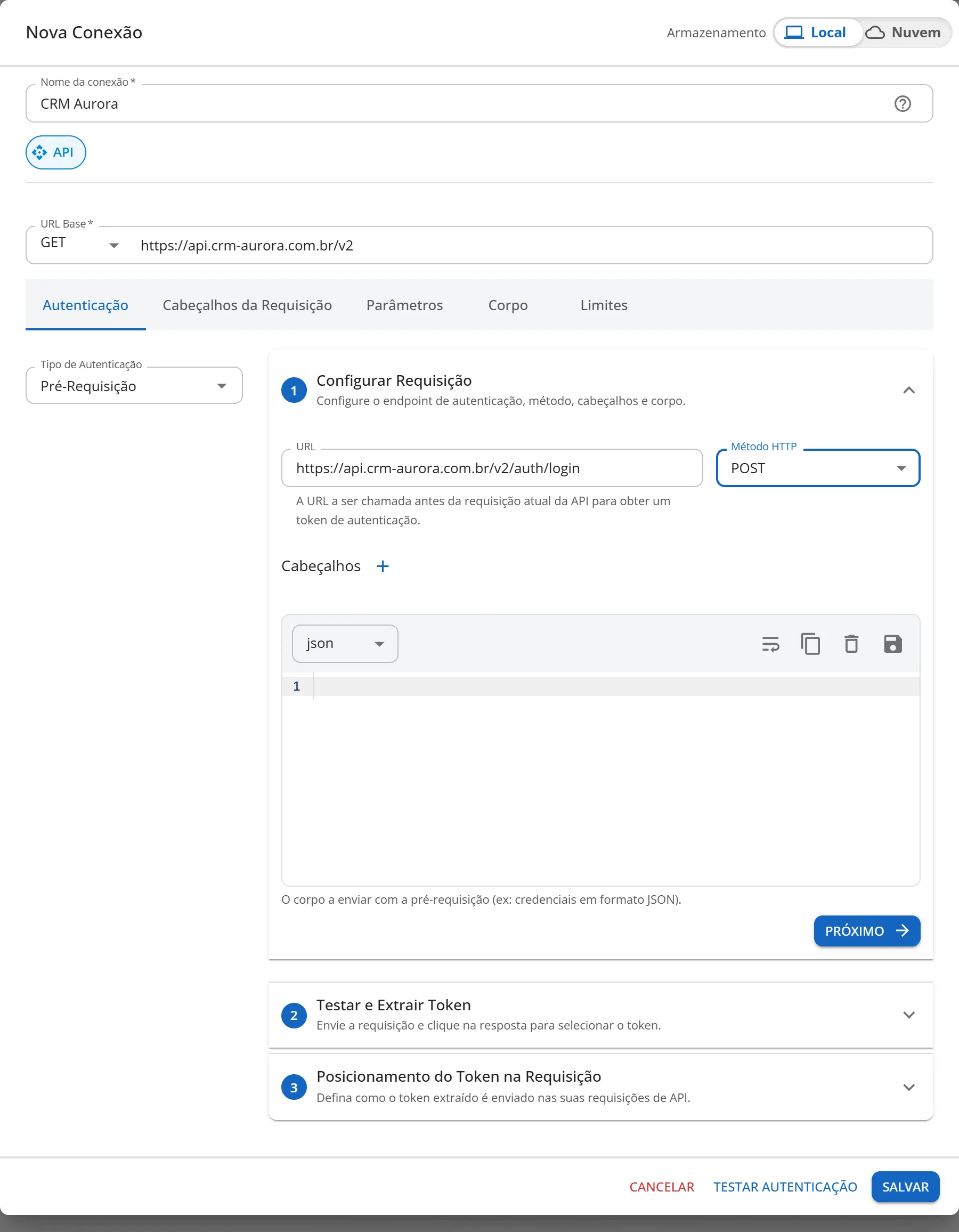959x1232 pixels.
Task: Click CANCELAR to discard the connection
Action: (x=661, y=1187)
